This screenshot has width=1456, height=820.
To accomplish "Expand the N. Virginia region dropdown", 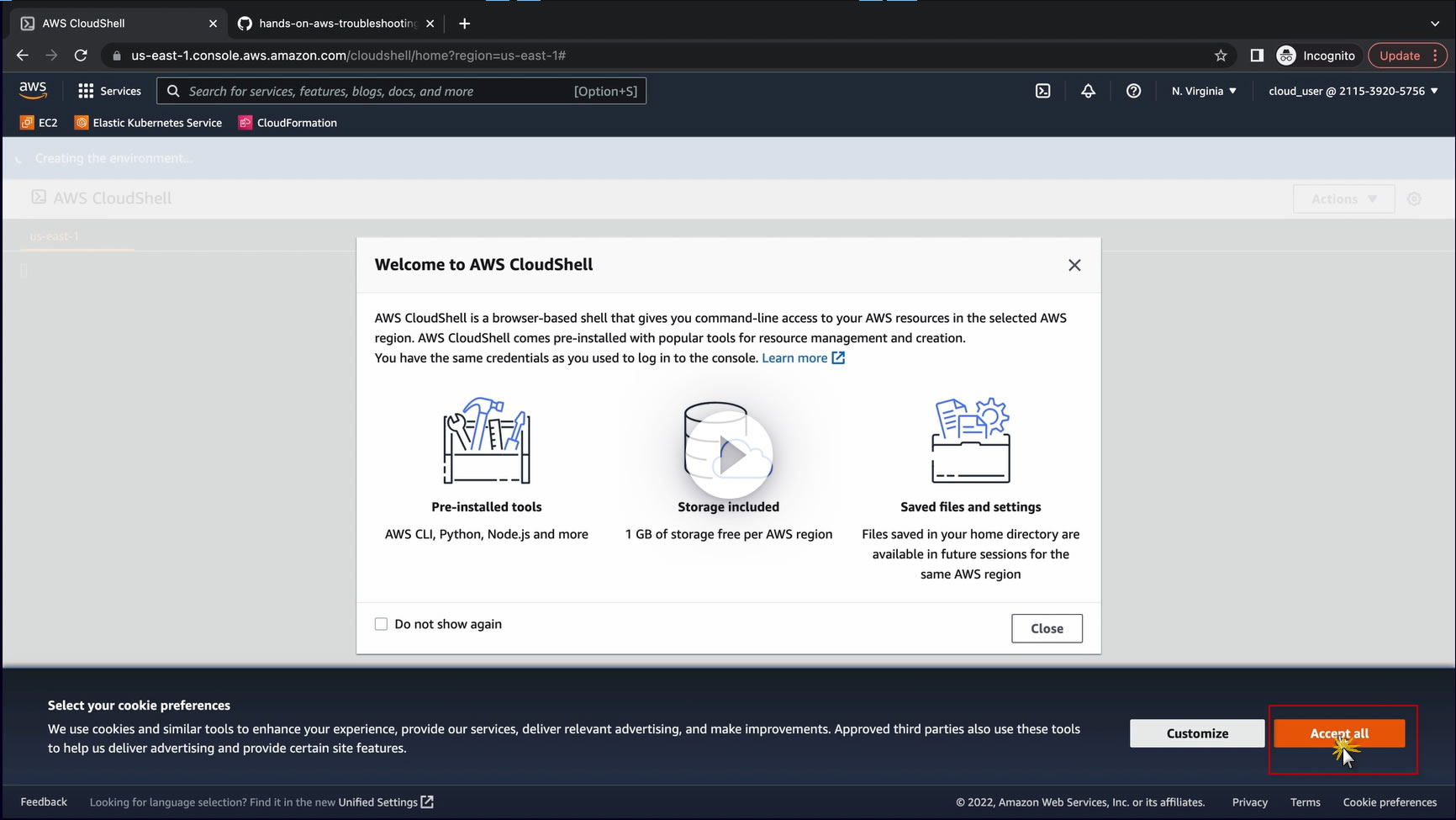I will [x=1204, y=91].
